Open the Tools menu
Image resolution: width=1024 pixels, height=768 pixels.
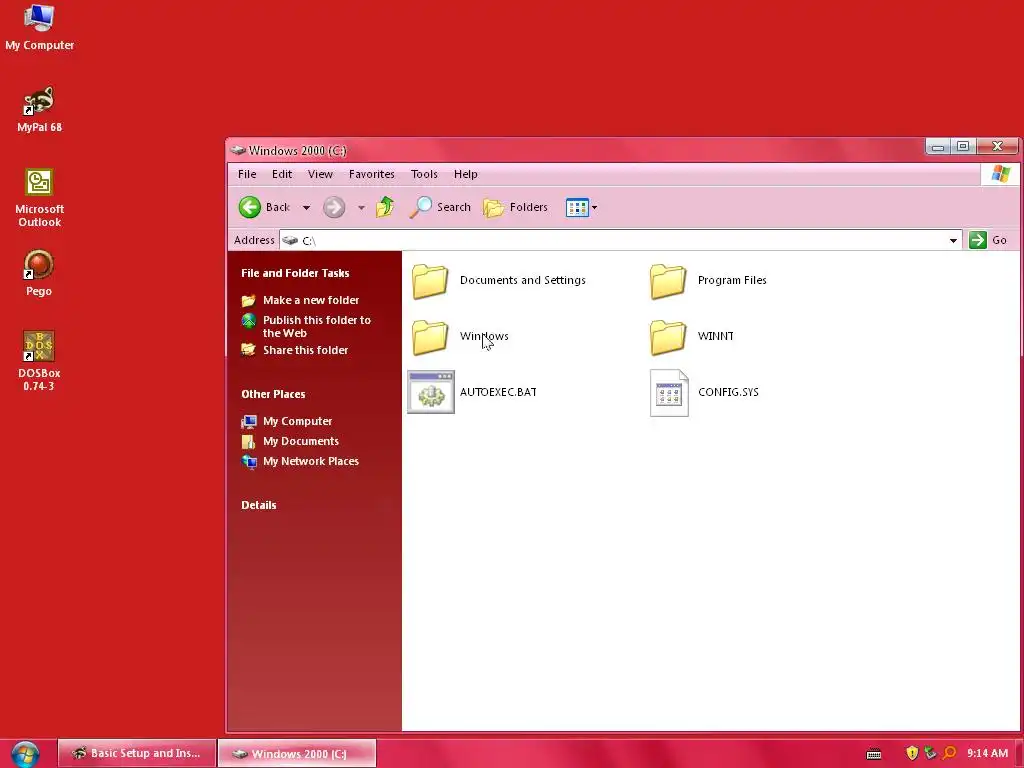tap(424, 174)
